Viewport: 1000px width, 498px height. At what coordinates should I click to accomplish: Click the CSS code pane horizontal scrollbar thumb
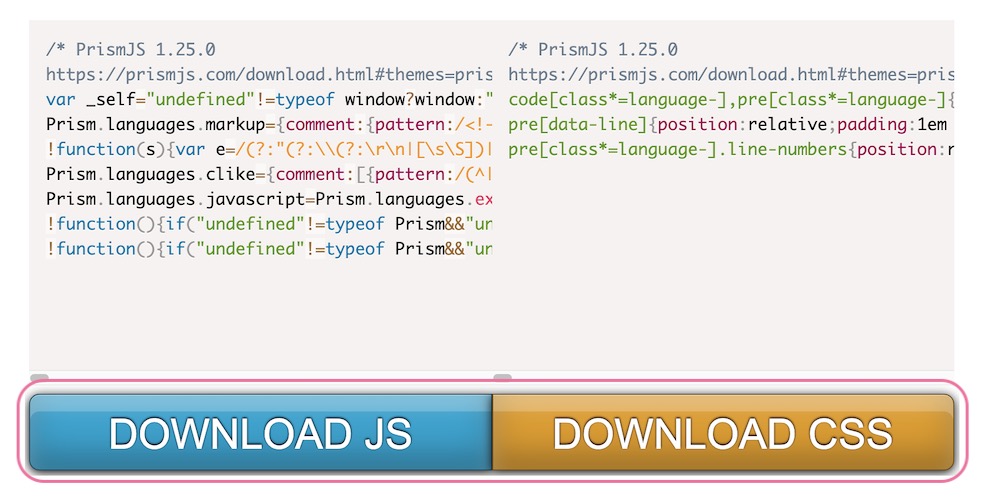click(503, 377)
